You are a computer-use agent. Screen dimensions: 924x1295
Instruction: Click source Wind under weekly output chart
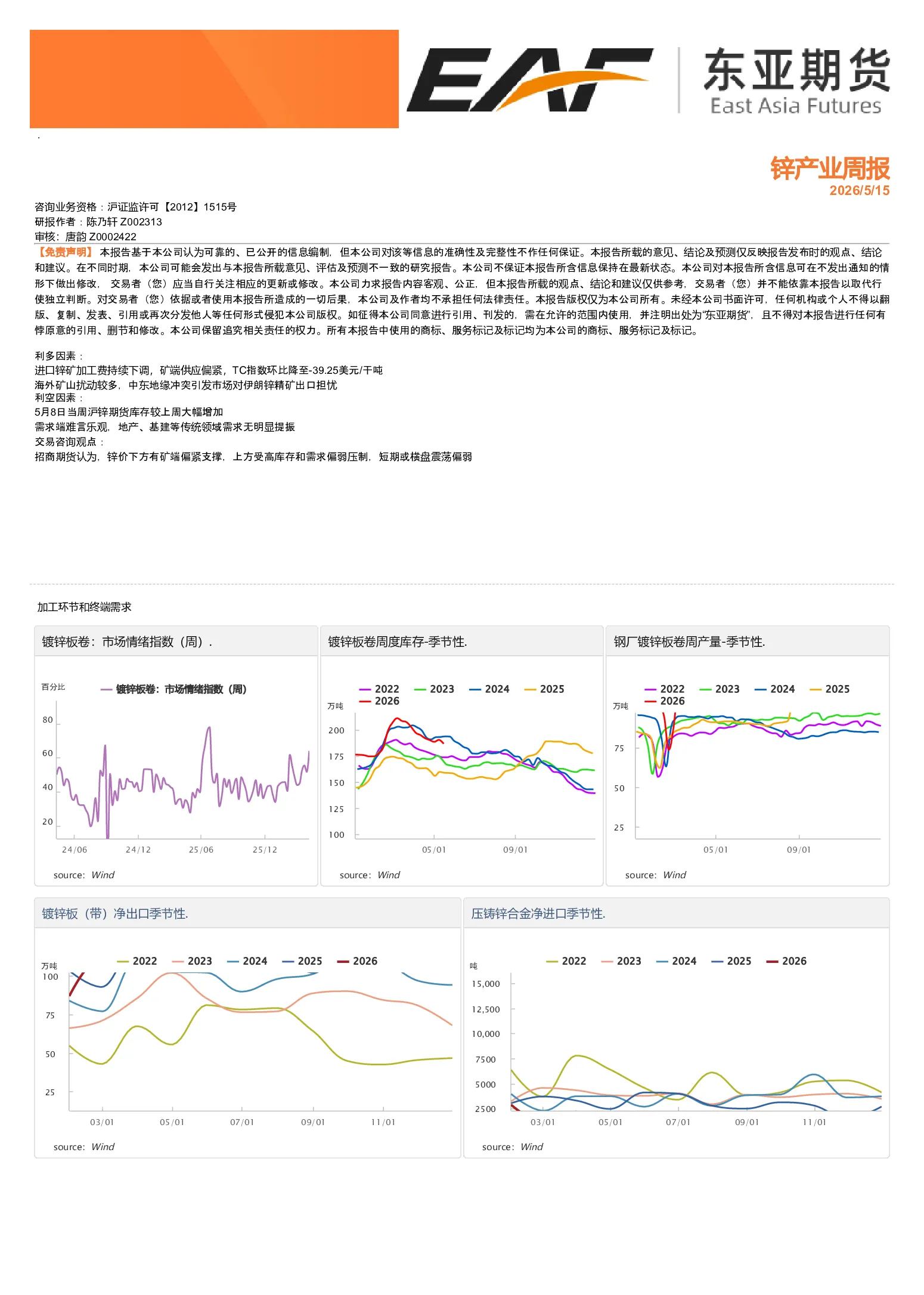click(x=656, y=875)
